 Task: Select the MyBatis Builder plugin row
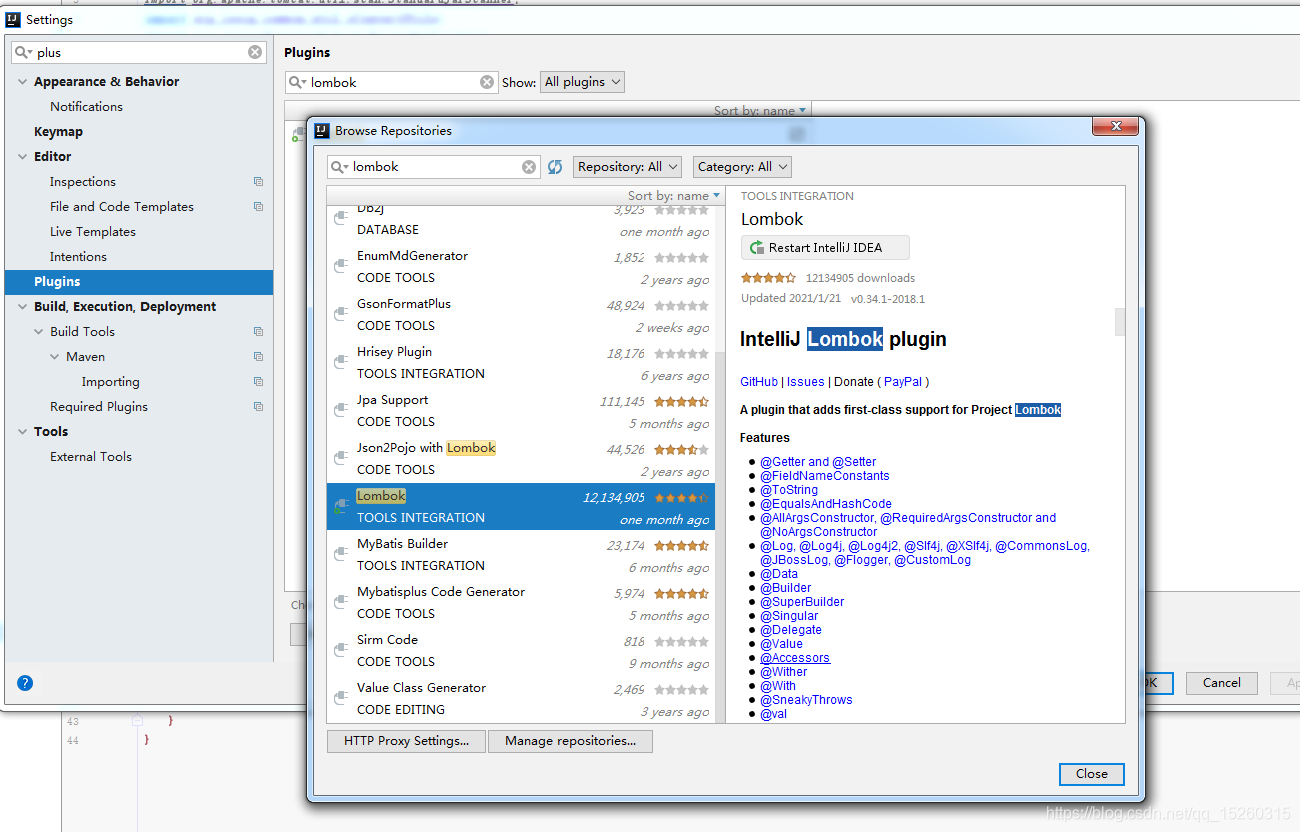pyautogui.click(x=521, y=555)
